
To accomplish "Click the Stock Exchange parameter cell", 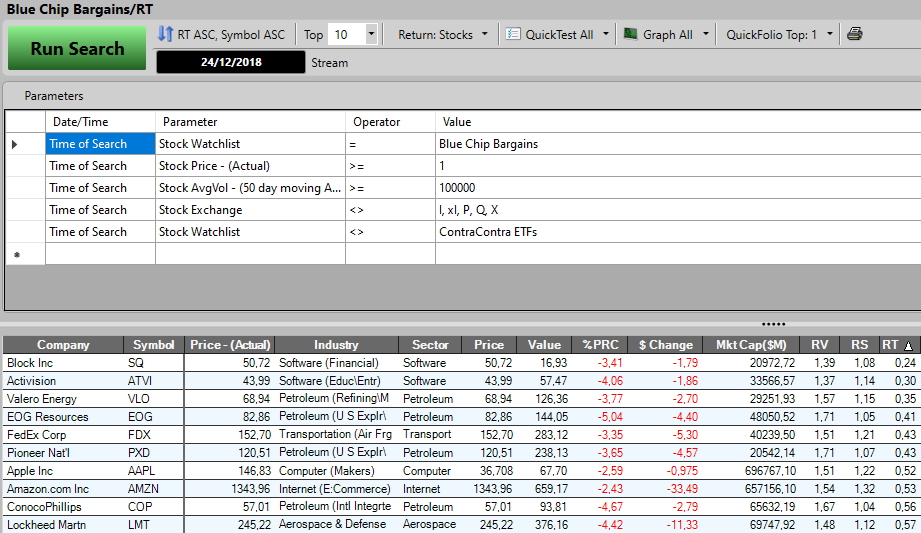I will click(250, 210).
